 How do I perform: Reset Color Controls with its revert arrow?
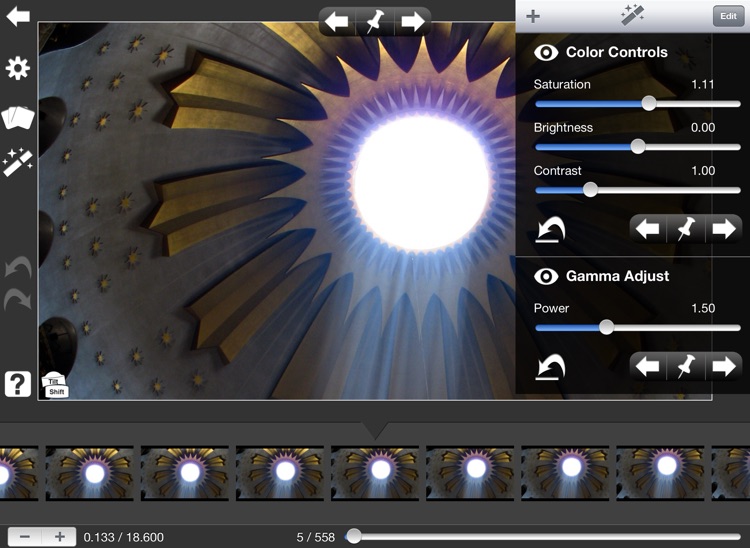tap(551, 229)
